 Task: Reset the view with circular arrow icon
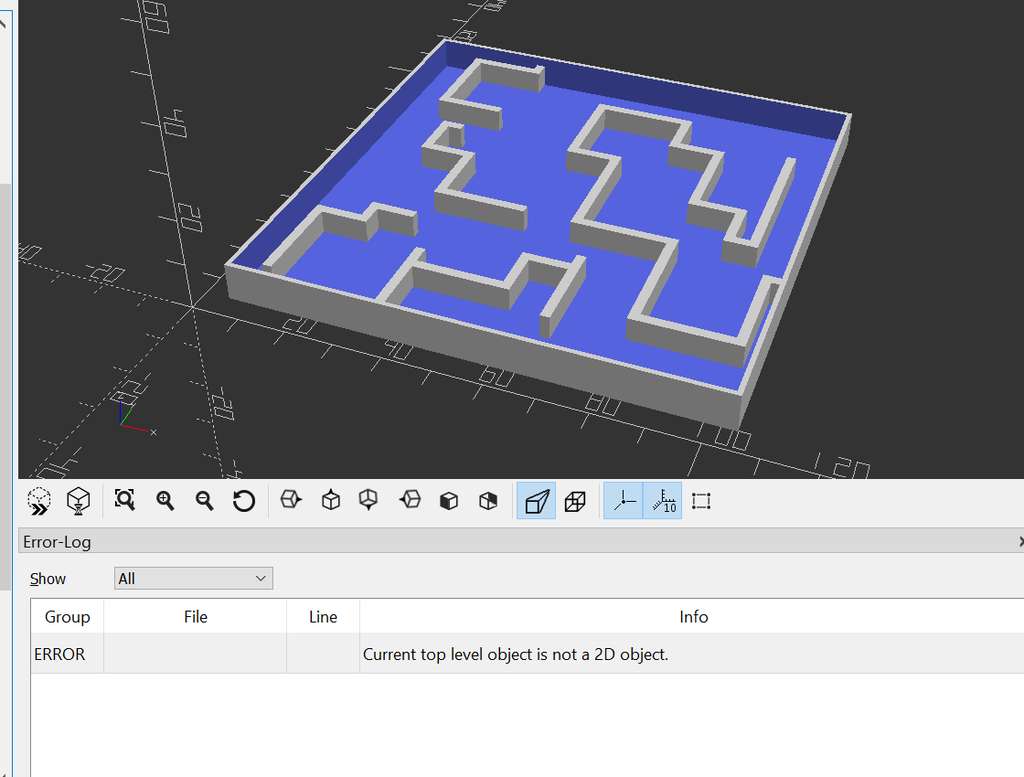(x=244, y=501)
